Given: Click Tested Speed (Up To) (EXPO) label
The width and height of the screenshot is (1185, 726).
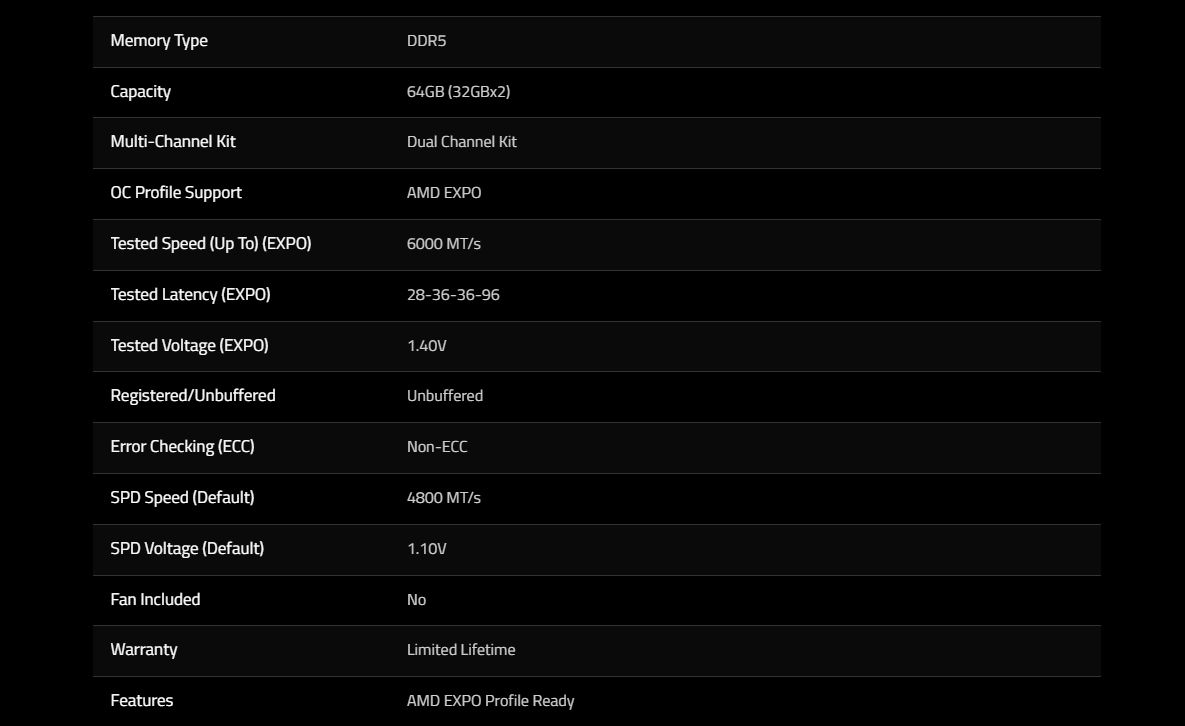Looking at the screenshot, I should (x=211, y=243).
